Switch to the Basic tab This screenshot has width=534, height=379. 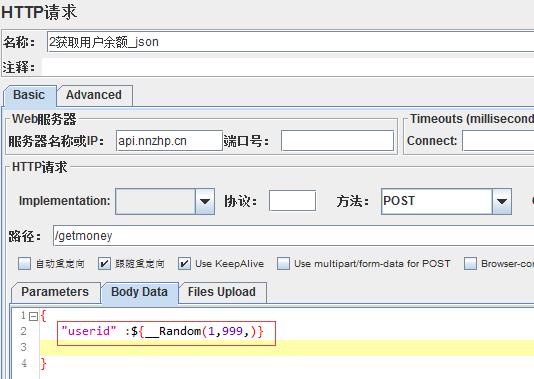(x=29, y=95)
